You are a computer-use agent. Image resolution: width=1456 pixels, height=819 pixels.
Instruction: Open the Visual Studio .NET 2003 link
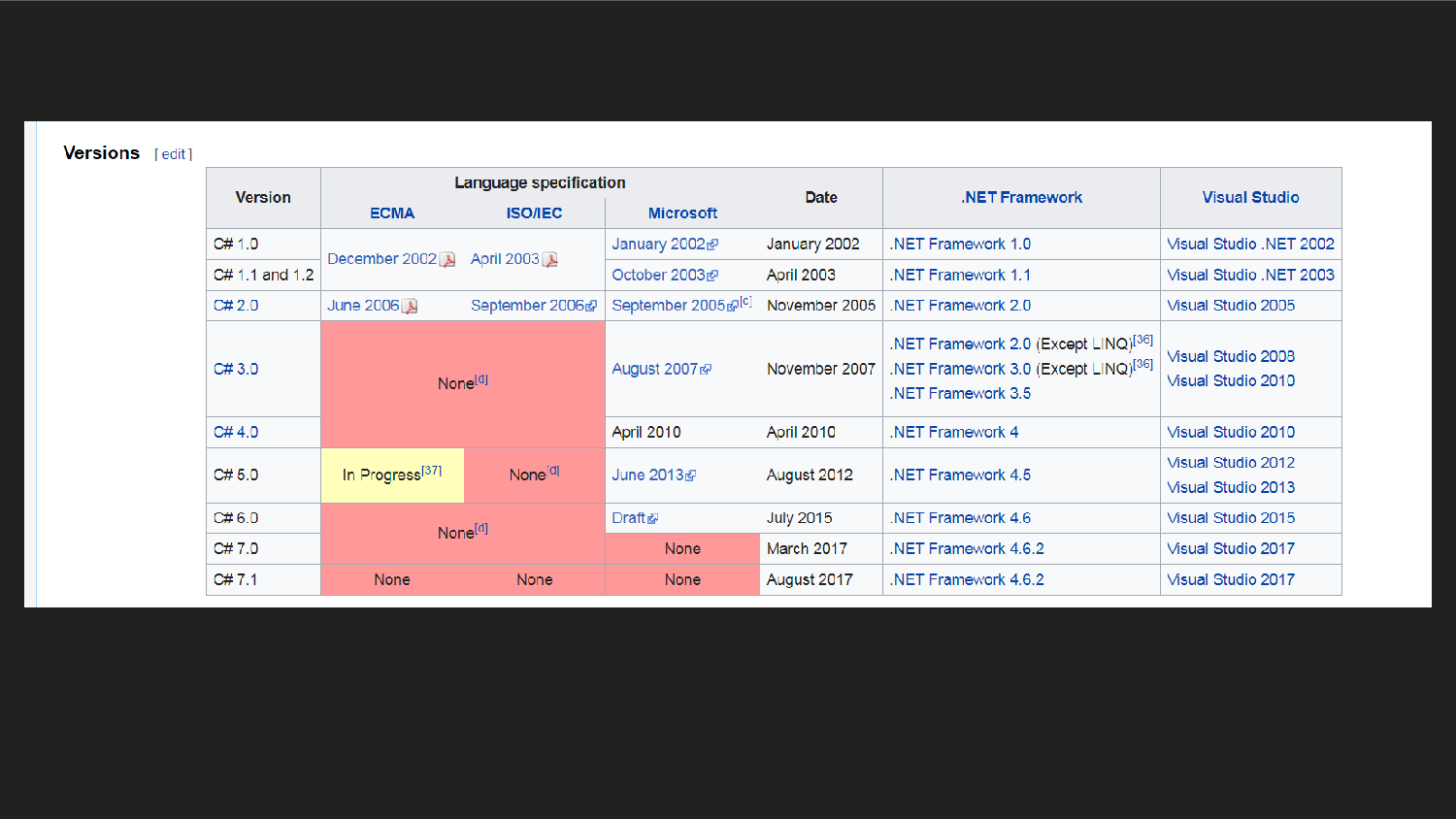1250,276
